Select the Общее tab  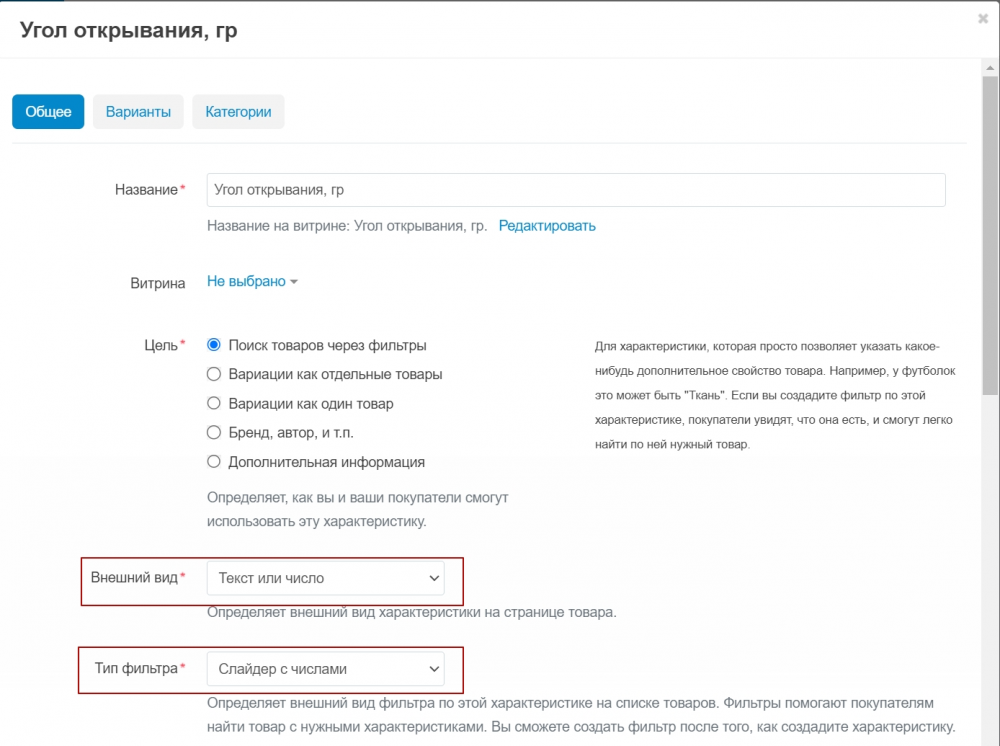tap(48, 112)
